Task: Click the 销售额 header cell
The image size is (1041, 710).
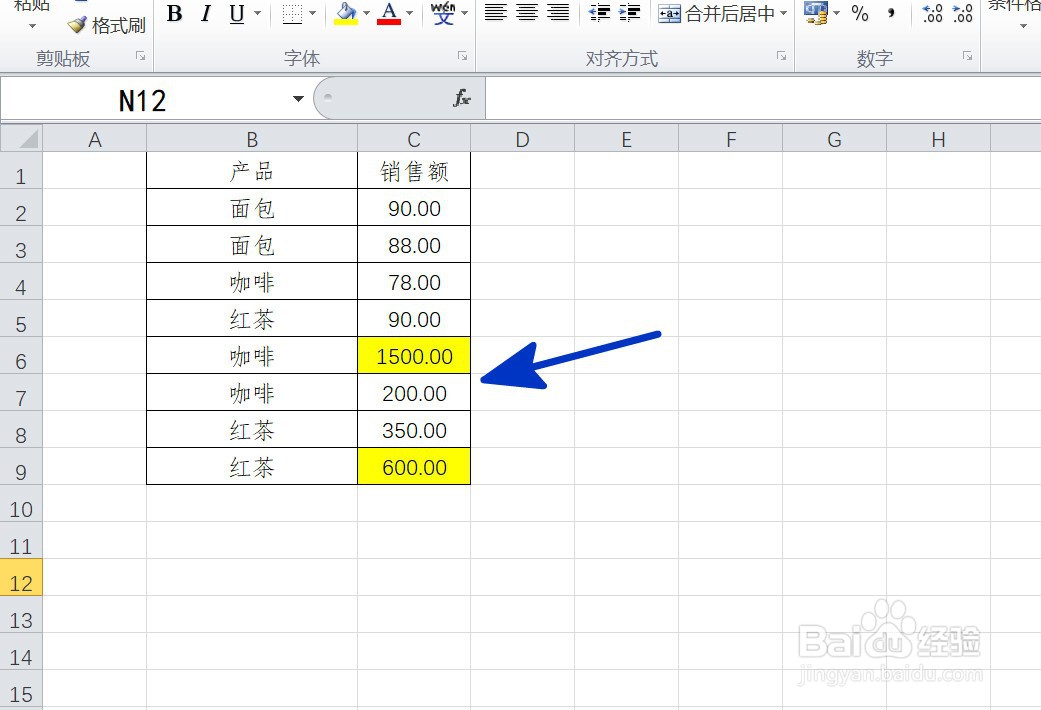Action: pos(414,171)
